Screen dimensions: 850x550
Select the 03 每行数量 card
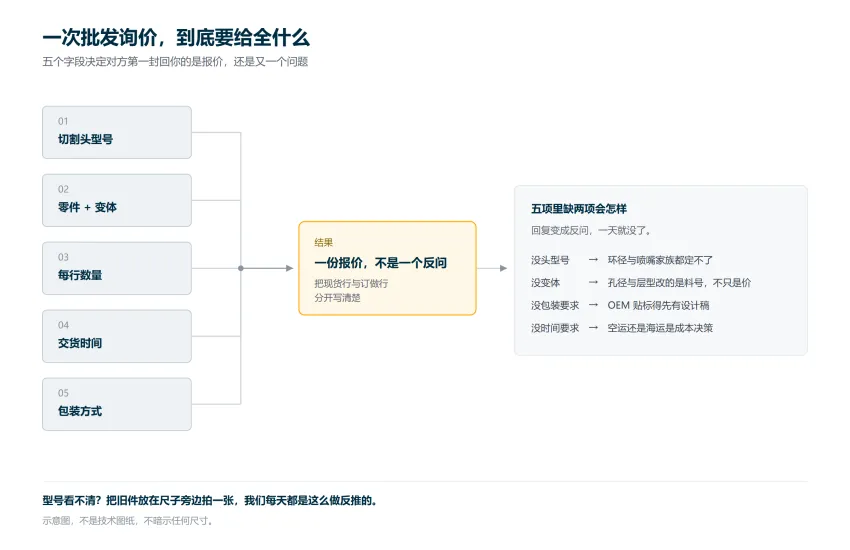click(x=117, y=268)
